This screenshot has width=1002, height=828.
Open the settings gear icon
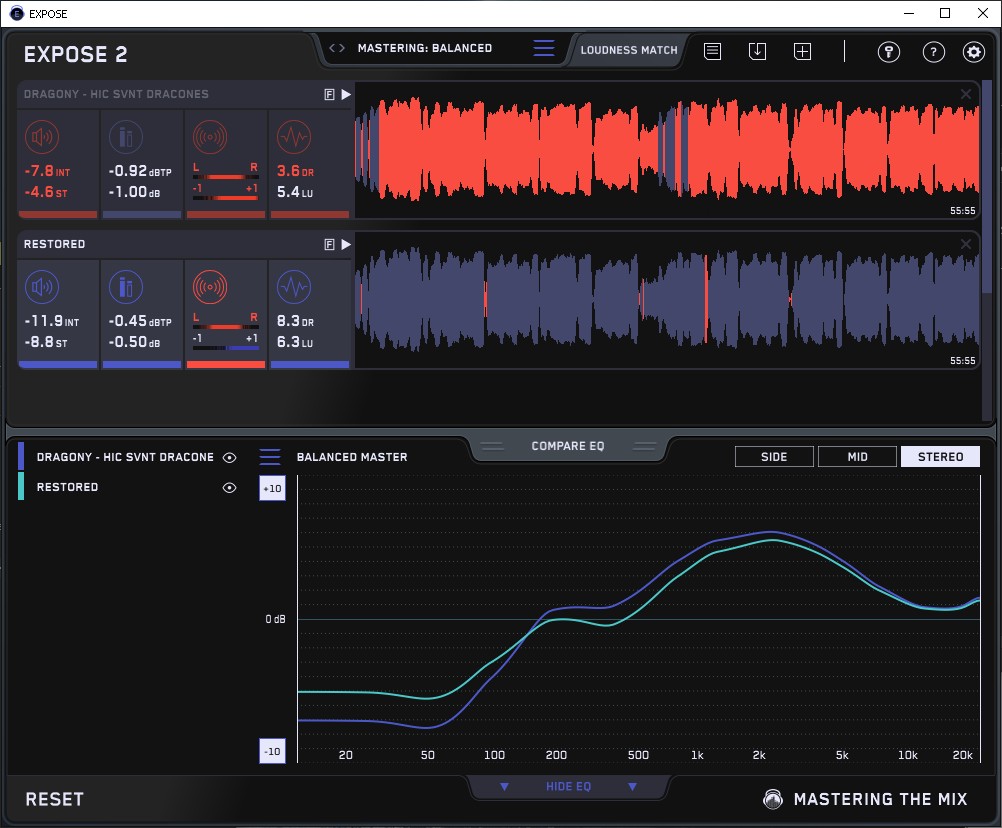click(x=974, y=51)
